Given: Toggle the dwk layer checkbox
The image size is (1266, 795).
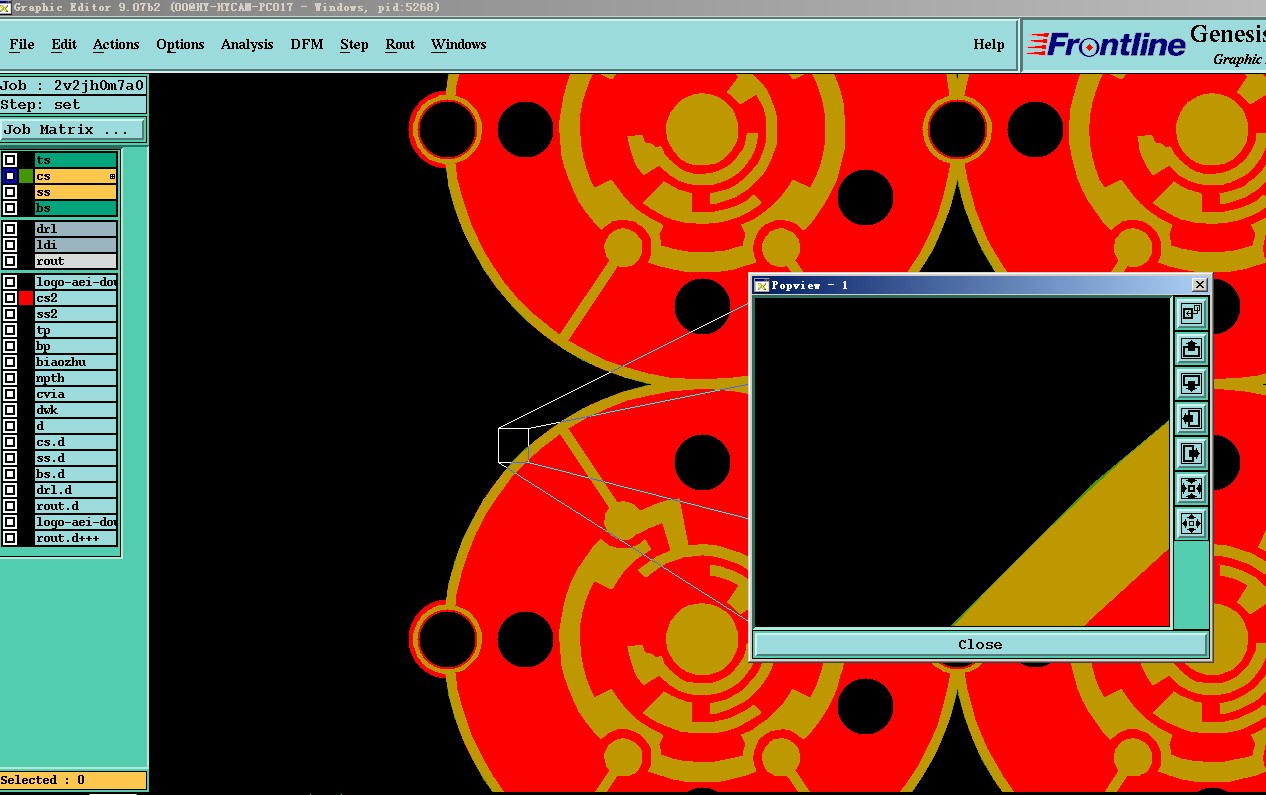Looking at the screenshot, I should (x=10, y=410).
